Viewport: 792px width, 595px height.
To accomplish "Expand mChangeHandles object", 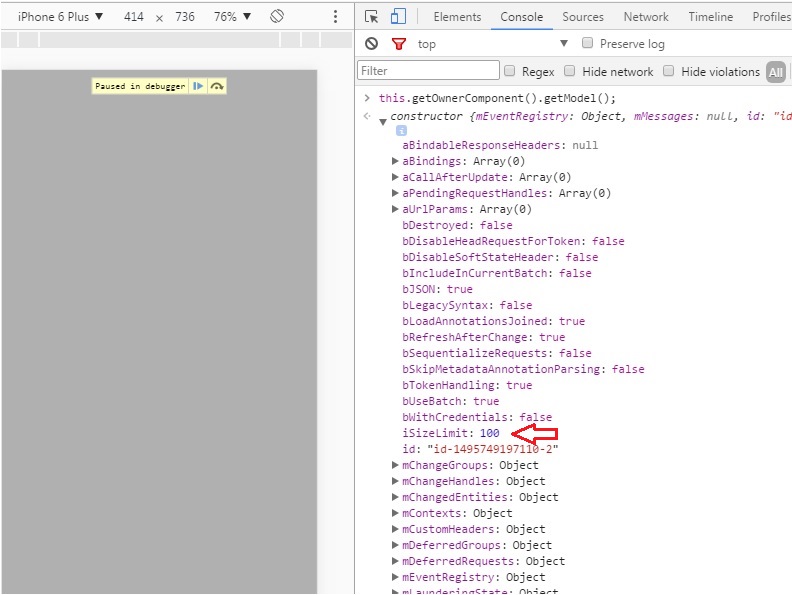I will [395, 481].
